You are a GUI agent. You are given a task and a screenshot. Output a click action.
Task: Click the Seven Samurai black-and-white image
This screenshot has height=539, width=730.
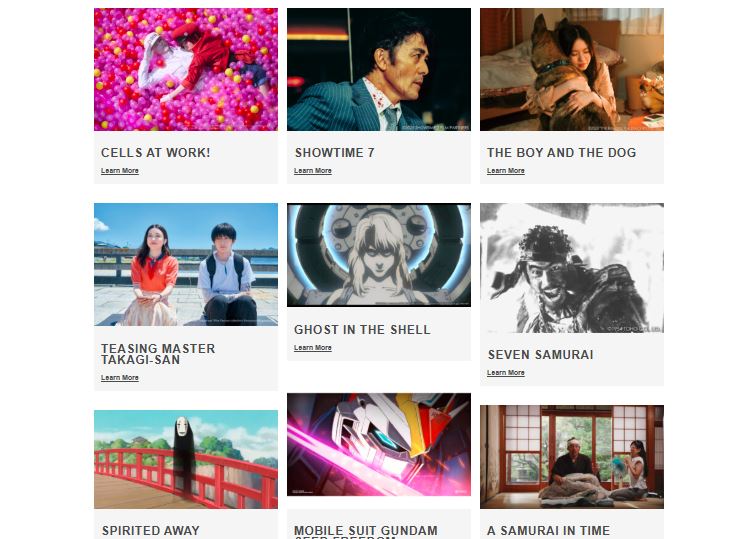coord(572,268)
